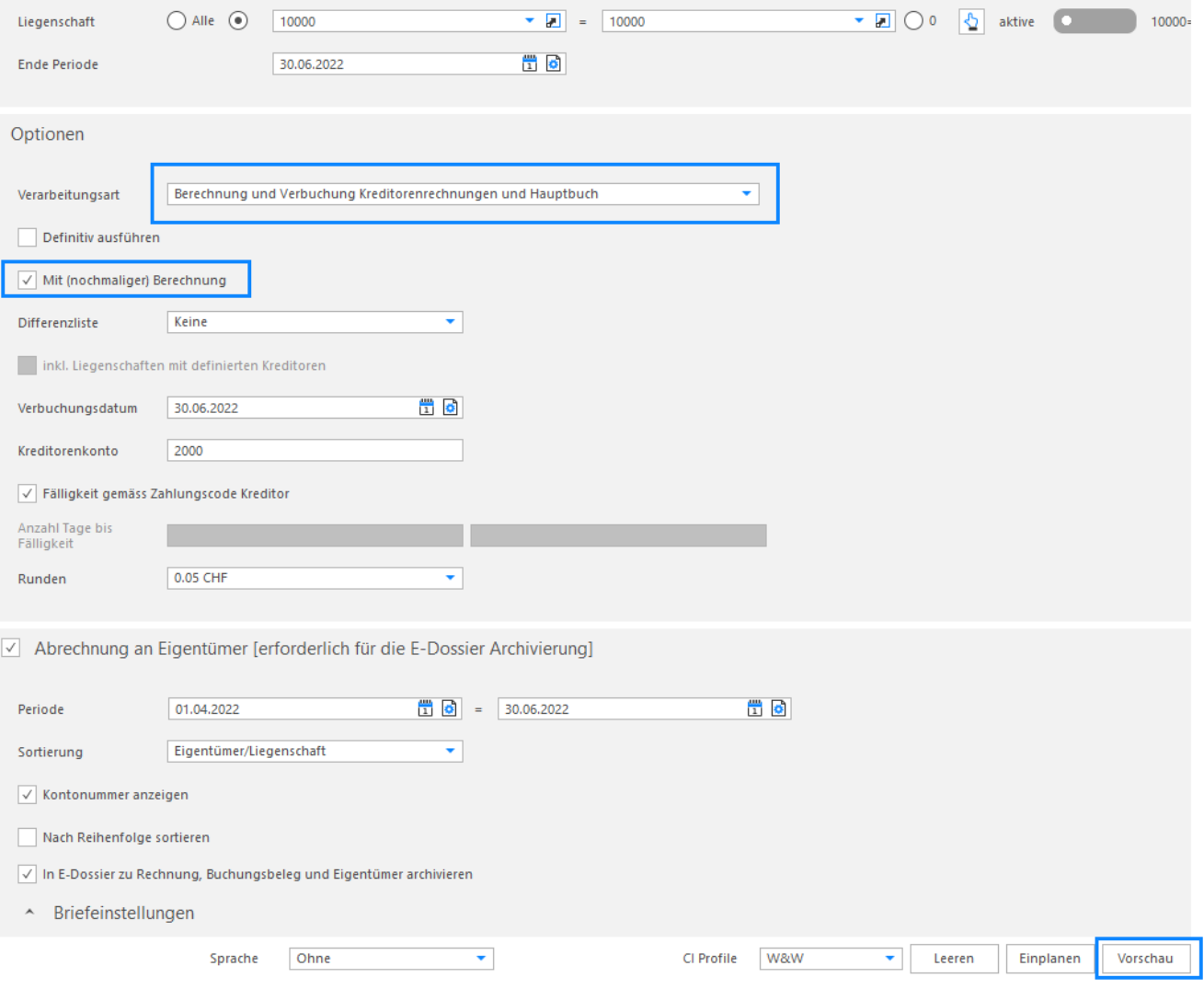Open the Sprache dropdown showing Ohne
Image resolution: width=1204 pixels, height=989 pixels.
coord(391,958)
